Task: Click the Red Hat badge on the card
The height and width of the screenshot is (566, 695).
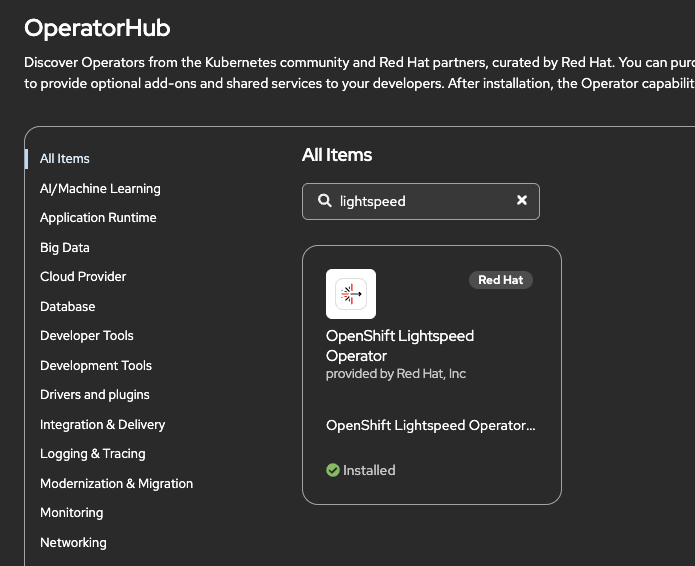Action: point(500,280)
